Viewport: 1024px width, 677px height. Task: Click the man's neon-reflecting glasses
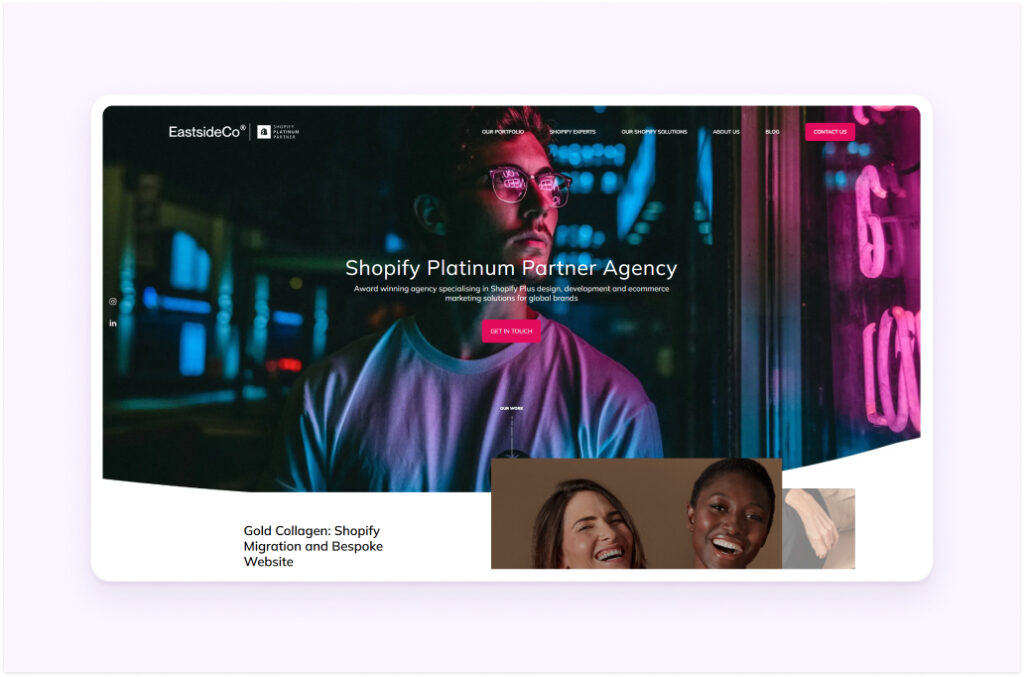point(530,183)
